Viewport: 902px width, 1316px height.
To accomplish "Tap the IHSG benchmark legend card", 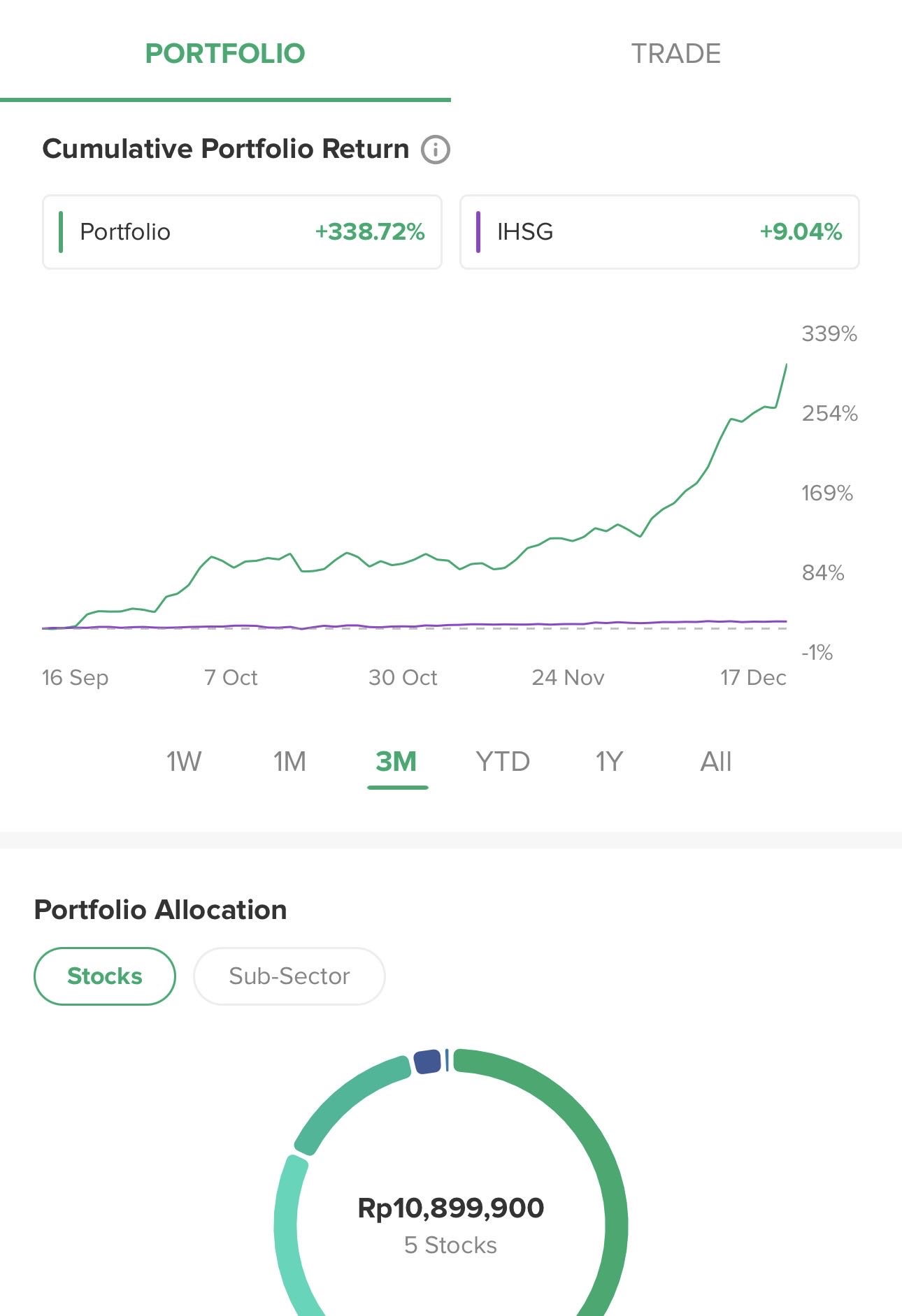I will (x=659, y=232).
